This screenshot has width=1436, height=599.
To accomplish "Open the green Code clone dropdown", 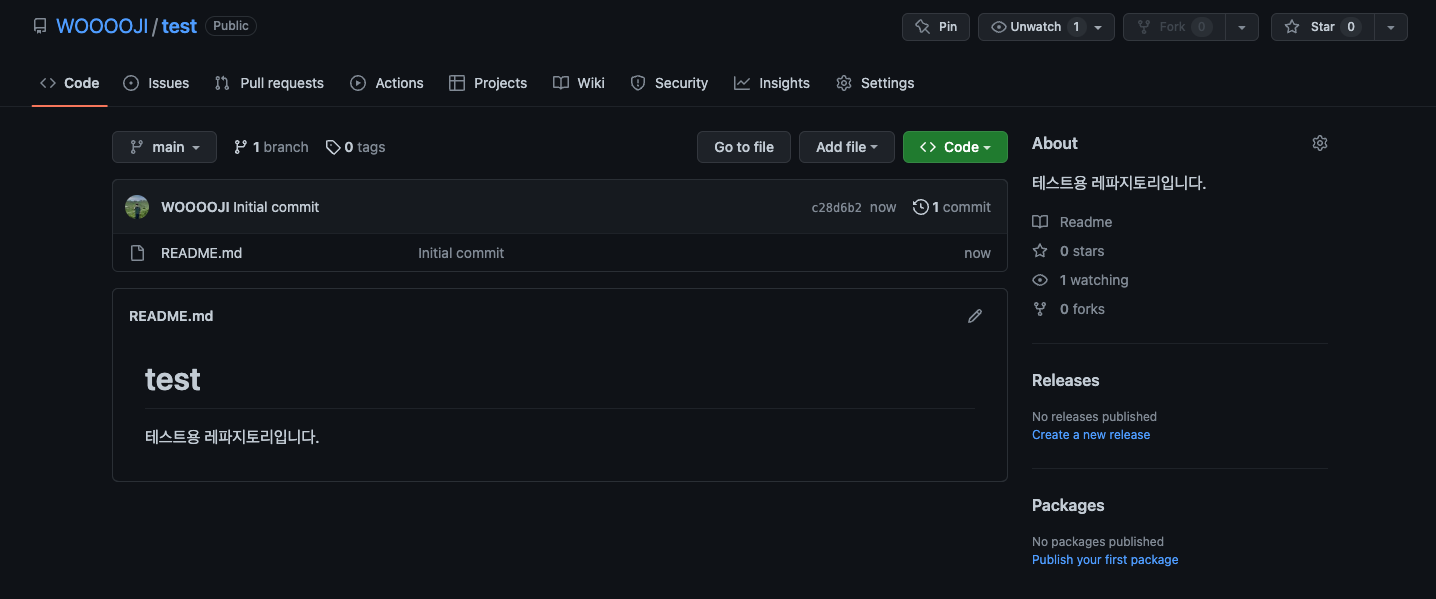I will pyautogui.click(x=955, y=147).
